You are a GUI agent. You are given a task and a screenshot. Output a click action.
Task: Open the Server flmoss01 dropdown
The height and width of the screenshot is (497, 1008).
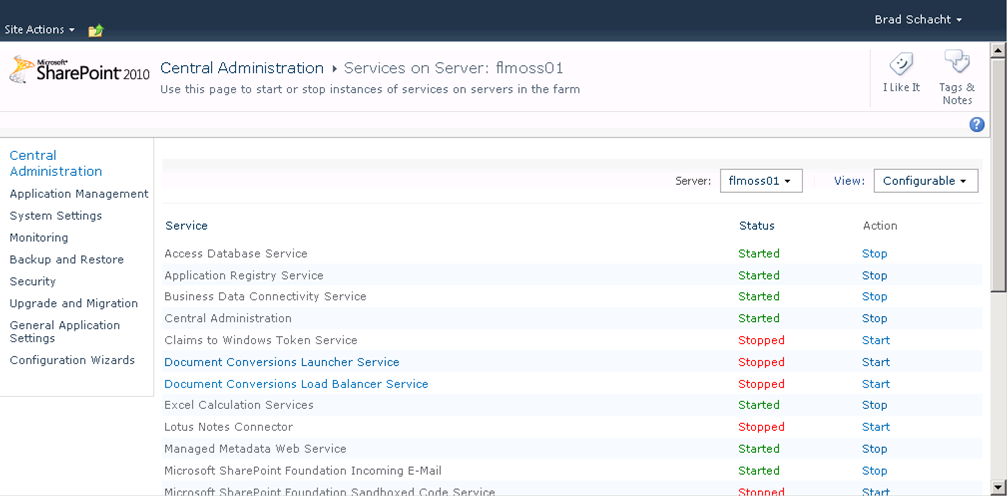(760, 181)
